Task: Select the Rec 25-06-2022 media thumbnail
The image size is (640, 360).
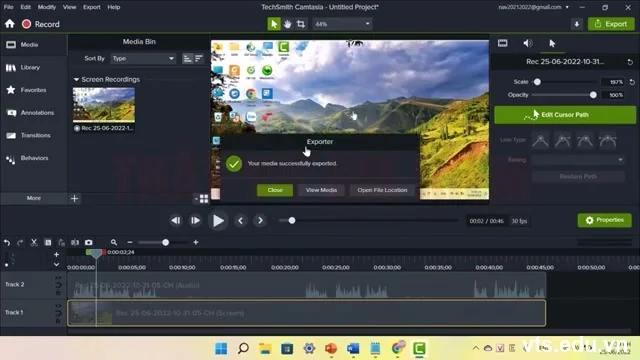Action: coord(104,104)
